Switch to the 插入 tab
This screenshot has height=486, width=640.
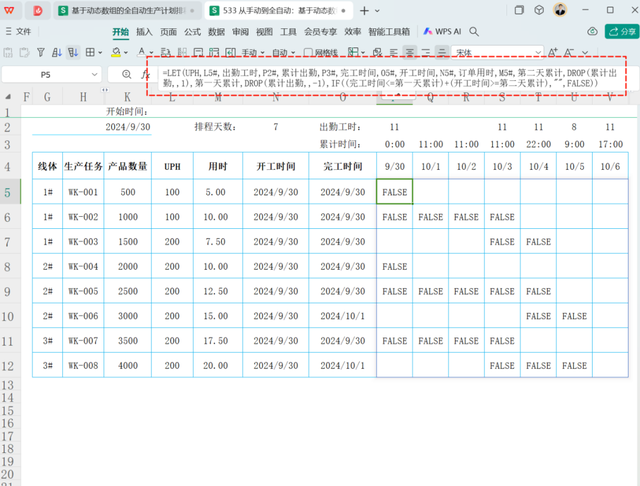(x=144, y=32)
